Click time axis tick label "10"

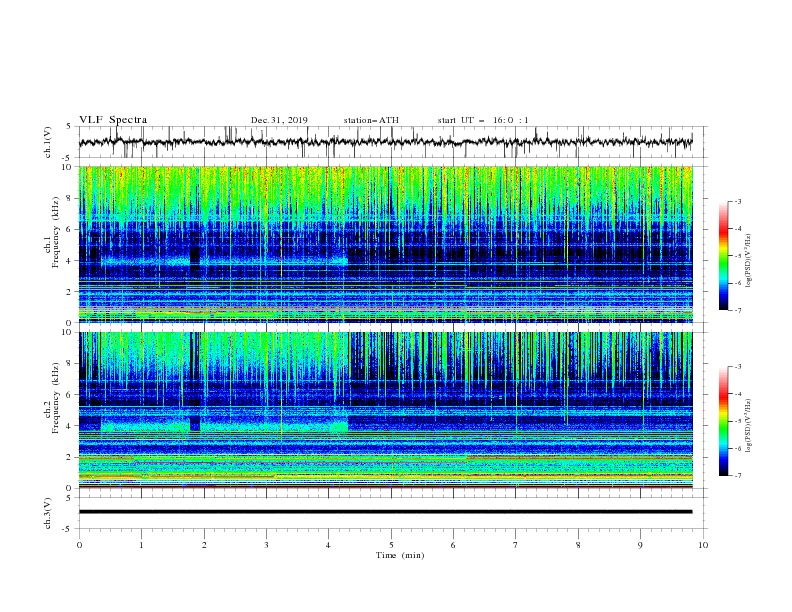click(703, 545)
